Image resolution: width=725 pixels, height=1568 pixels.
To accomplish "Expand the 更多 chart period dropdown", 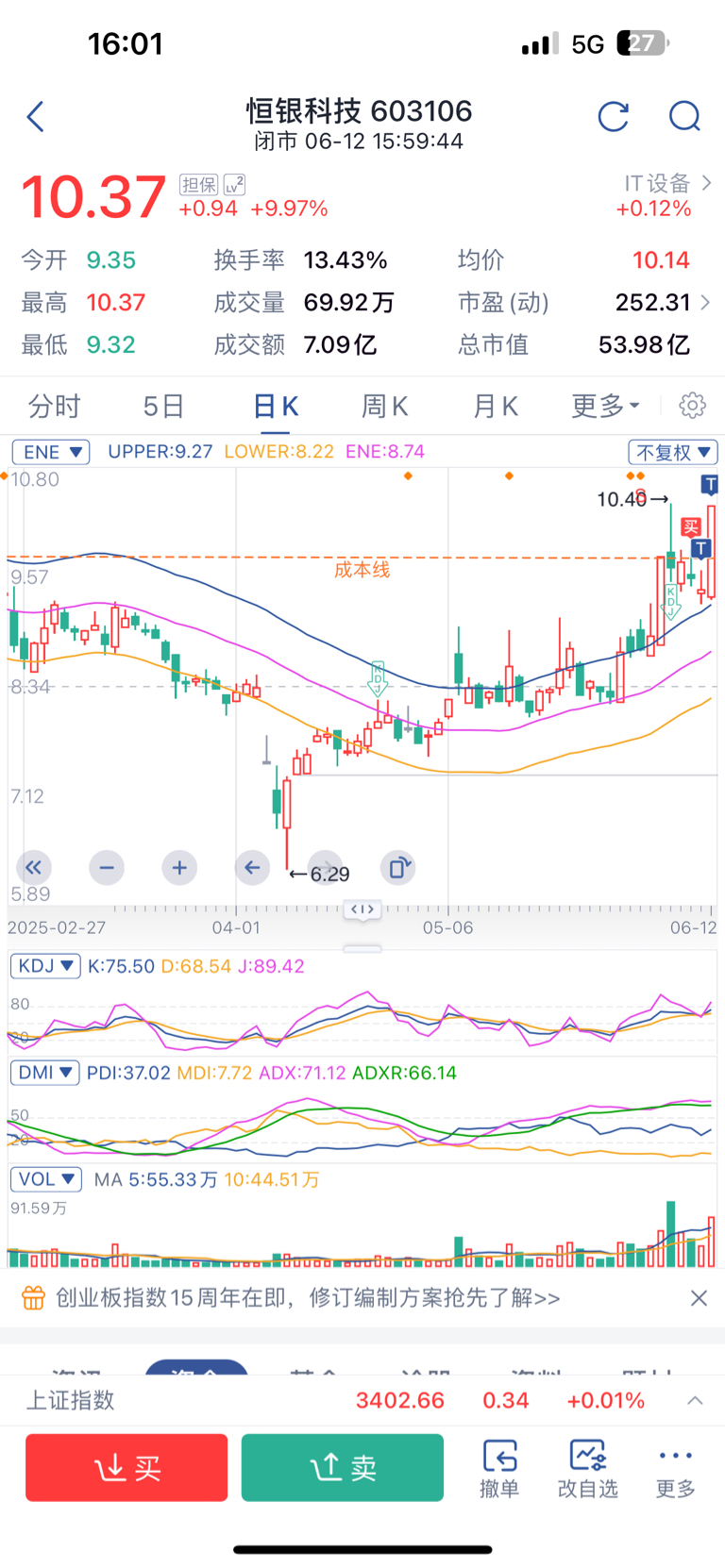I will click(605, 406).
